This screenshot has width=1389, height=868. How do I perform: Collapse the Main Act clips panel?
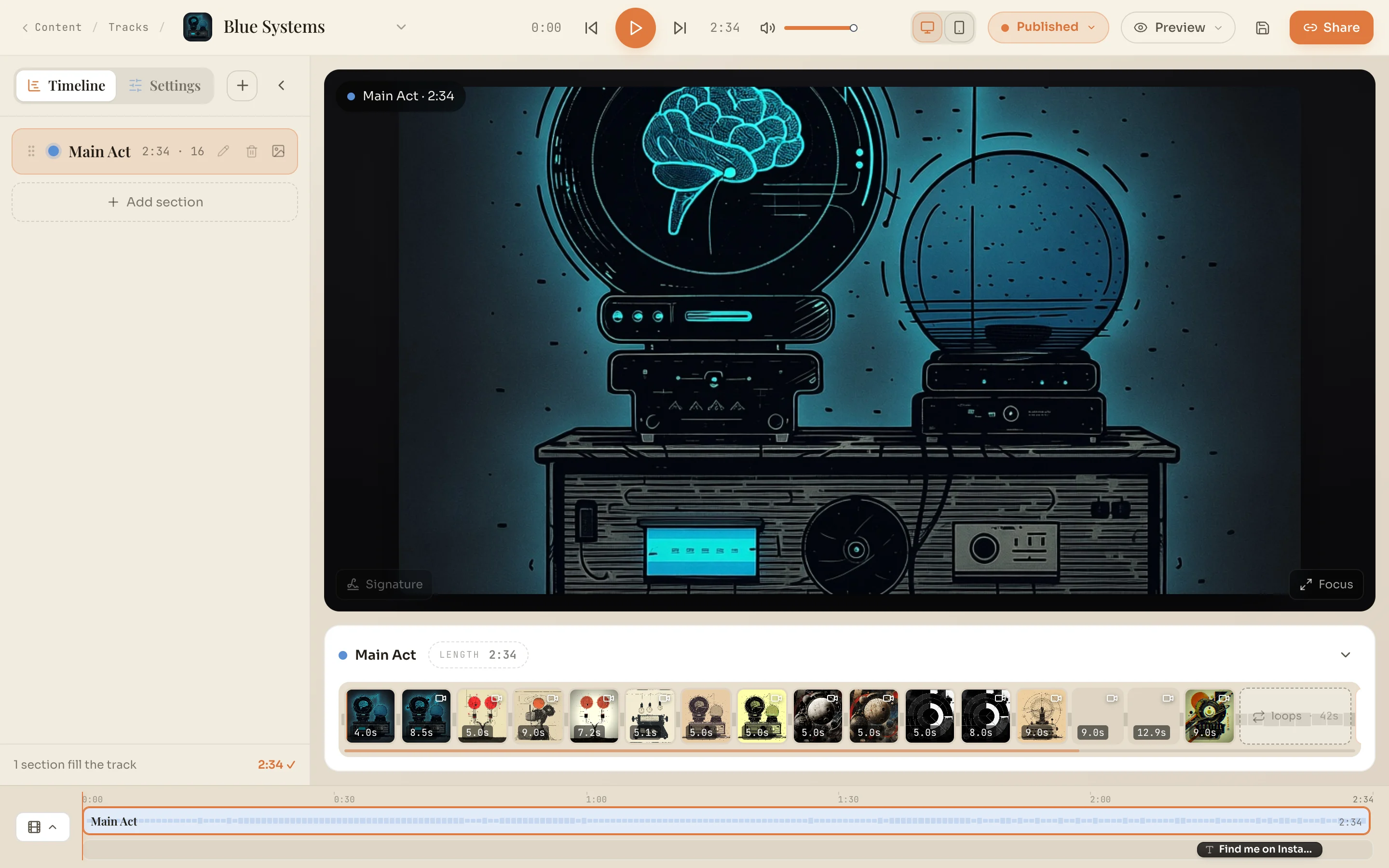[x=1346, y=654]
